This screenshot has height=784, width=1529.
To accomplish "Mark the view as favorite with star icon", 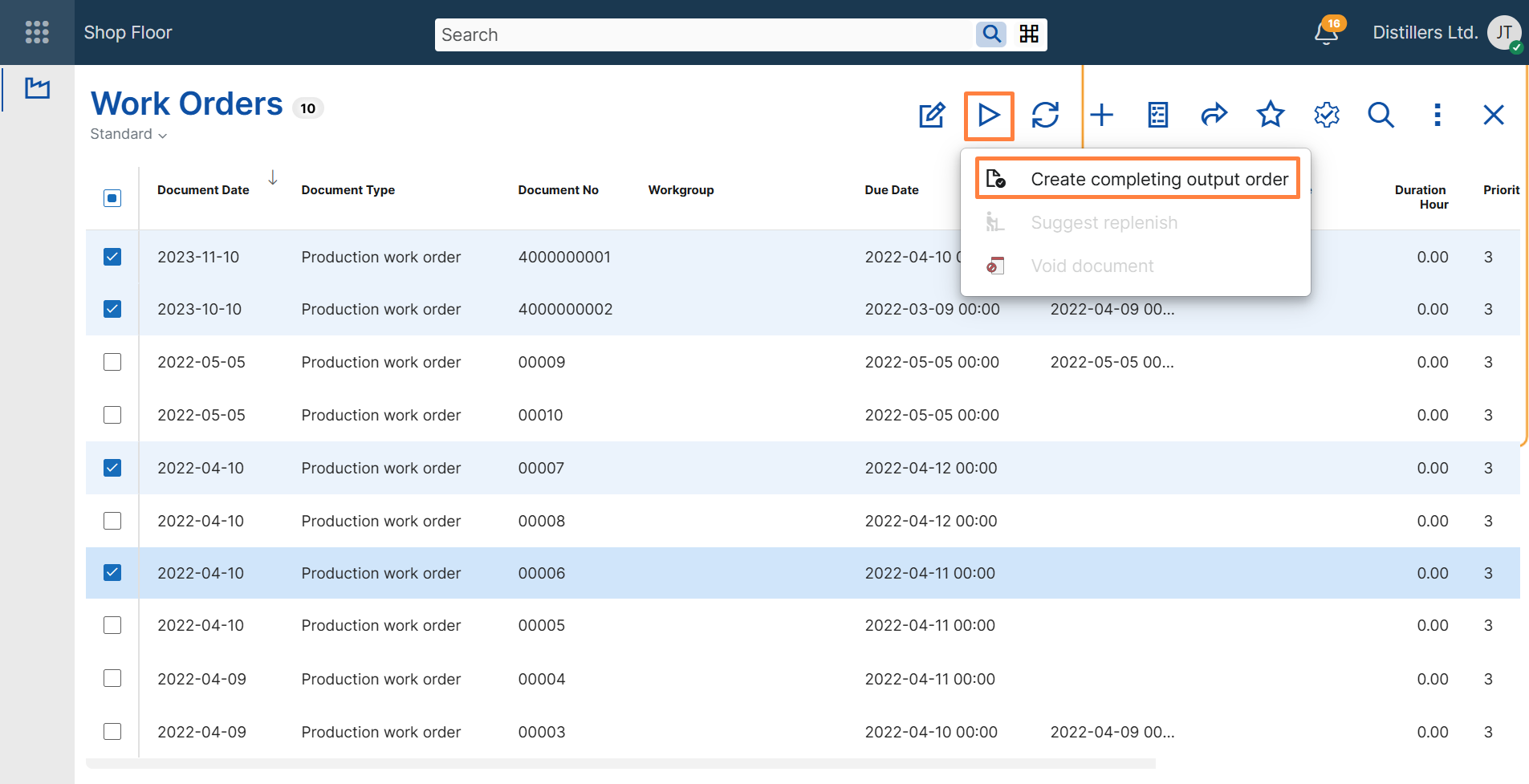I will click(1269, 115).
